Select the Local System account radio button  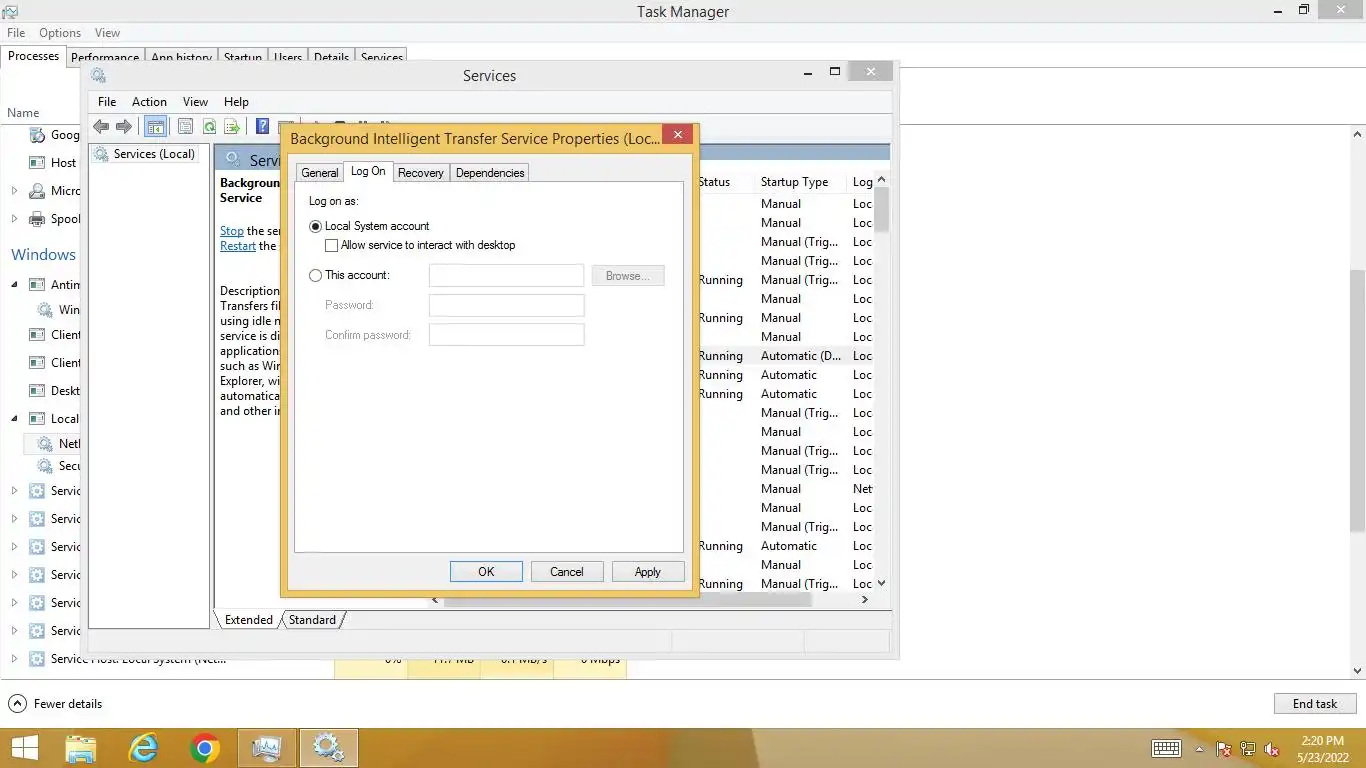[316, 227]
